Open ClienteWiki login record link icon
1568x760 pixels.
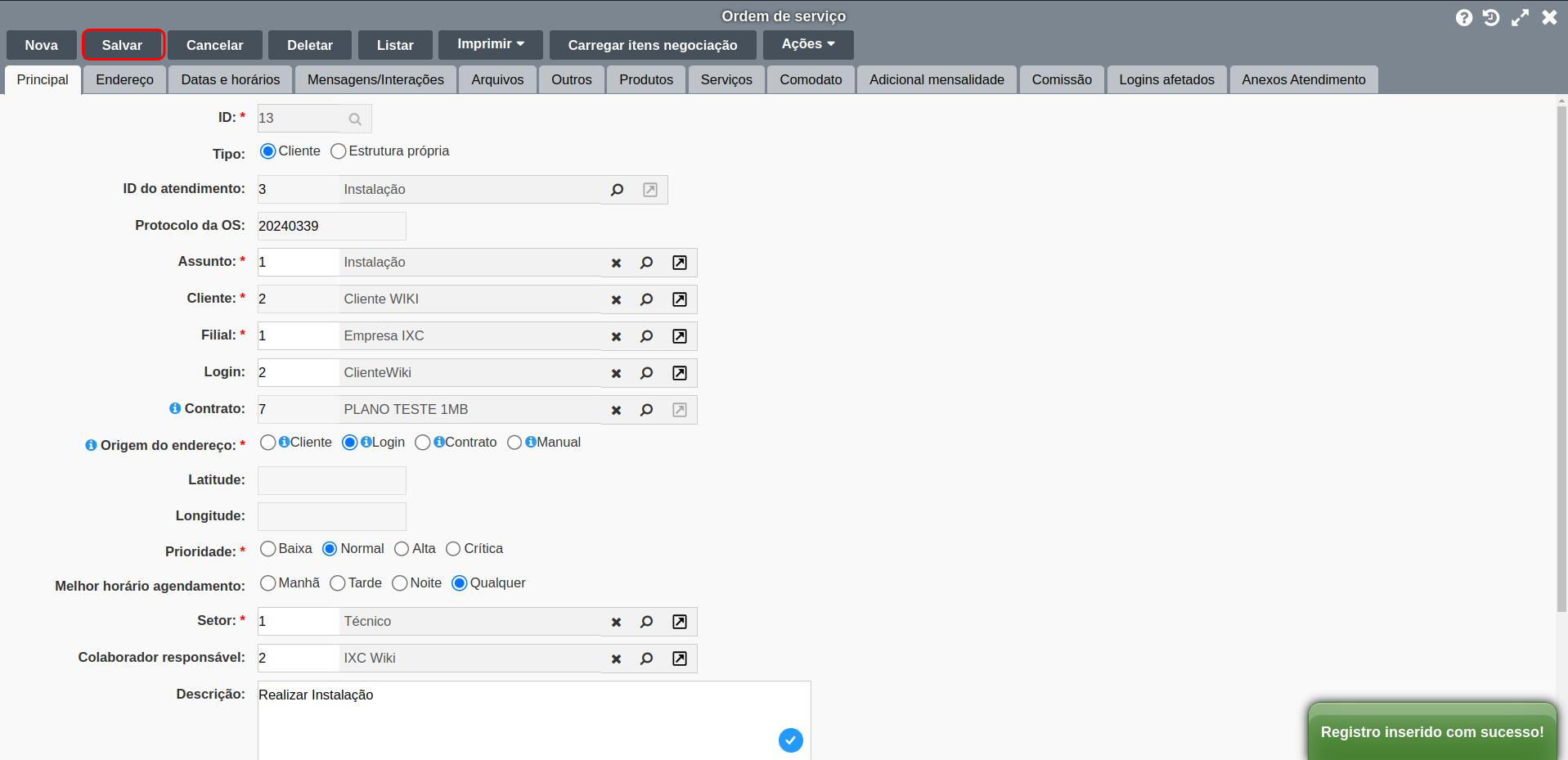[x=680, y=373]
